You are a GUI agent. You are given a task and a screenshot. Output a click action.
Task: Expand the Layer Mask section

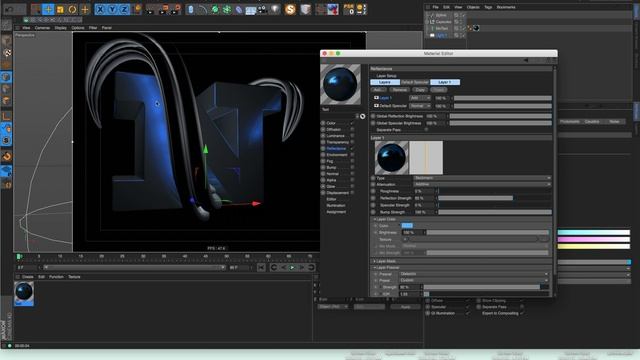click(375, 261)
